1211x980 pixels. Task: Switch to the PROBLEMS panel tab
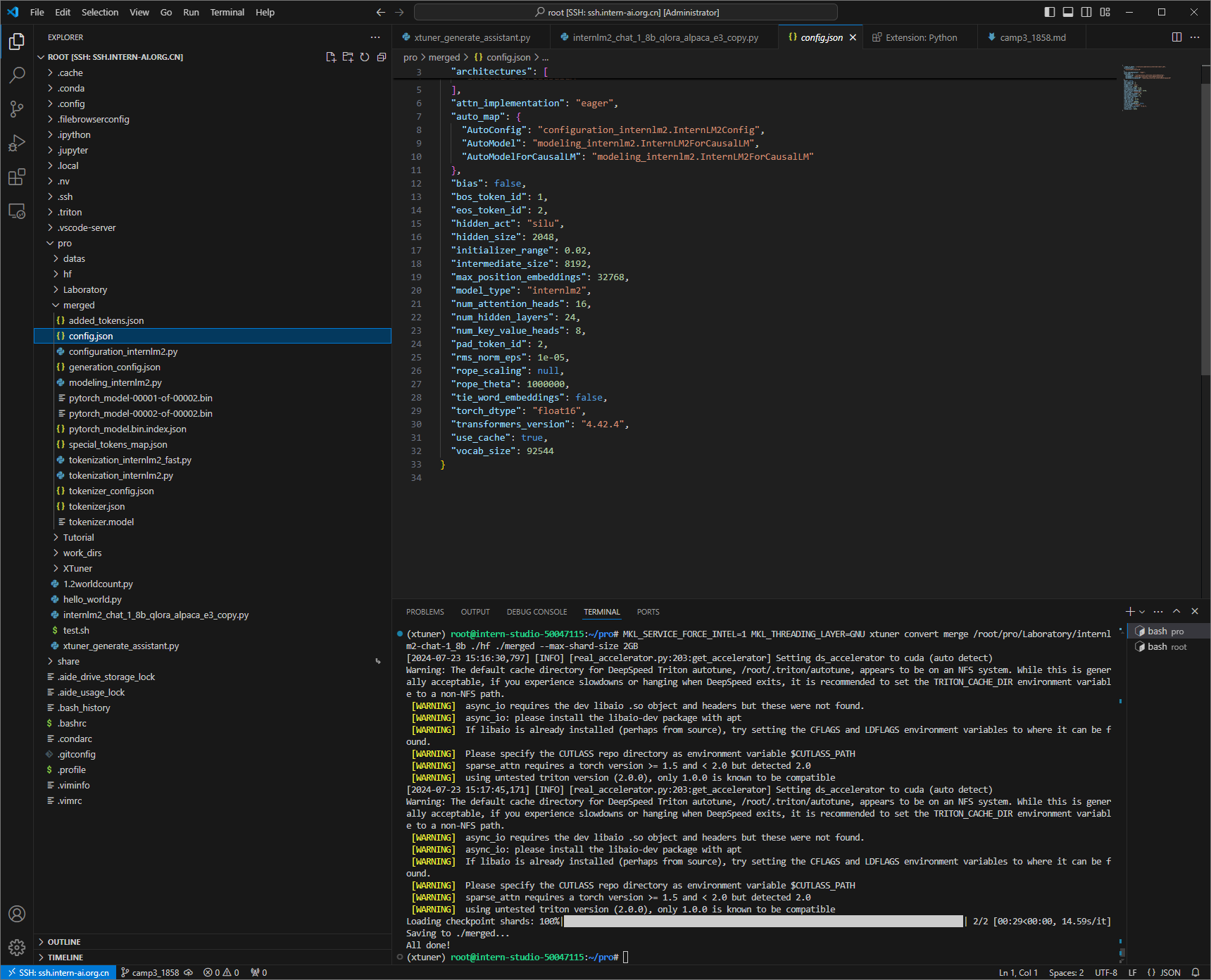coord(425,612)
